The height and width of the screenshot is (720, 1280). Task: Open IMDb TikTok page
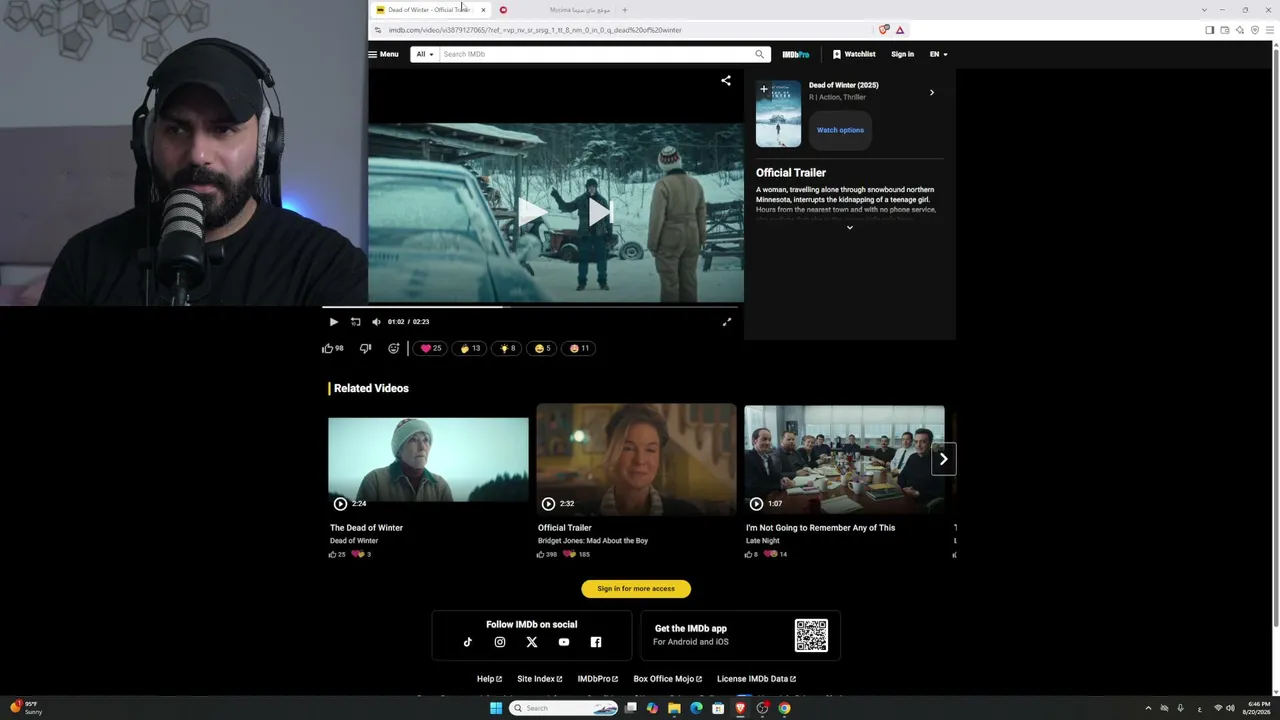(468, 642)
